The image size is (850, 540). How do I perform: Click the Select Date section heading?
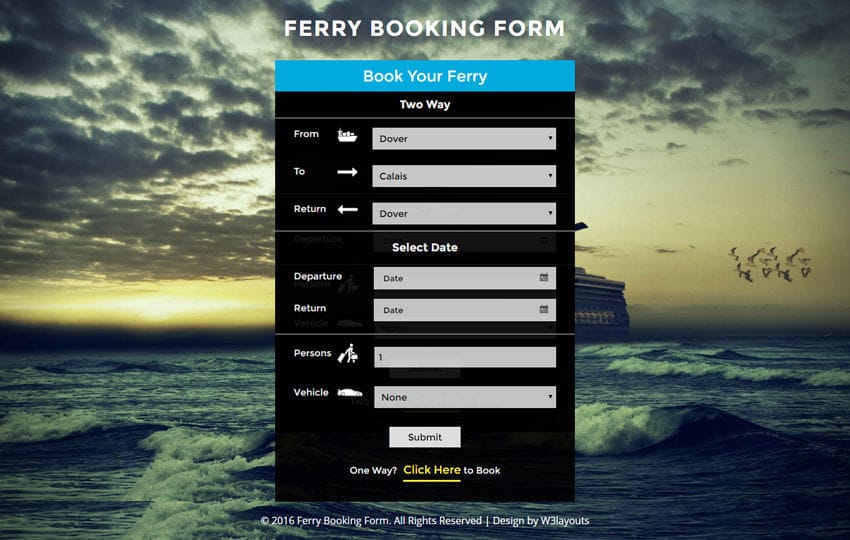(x=425, y=247)
